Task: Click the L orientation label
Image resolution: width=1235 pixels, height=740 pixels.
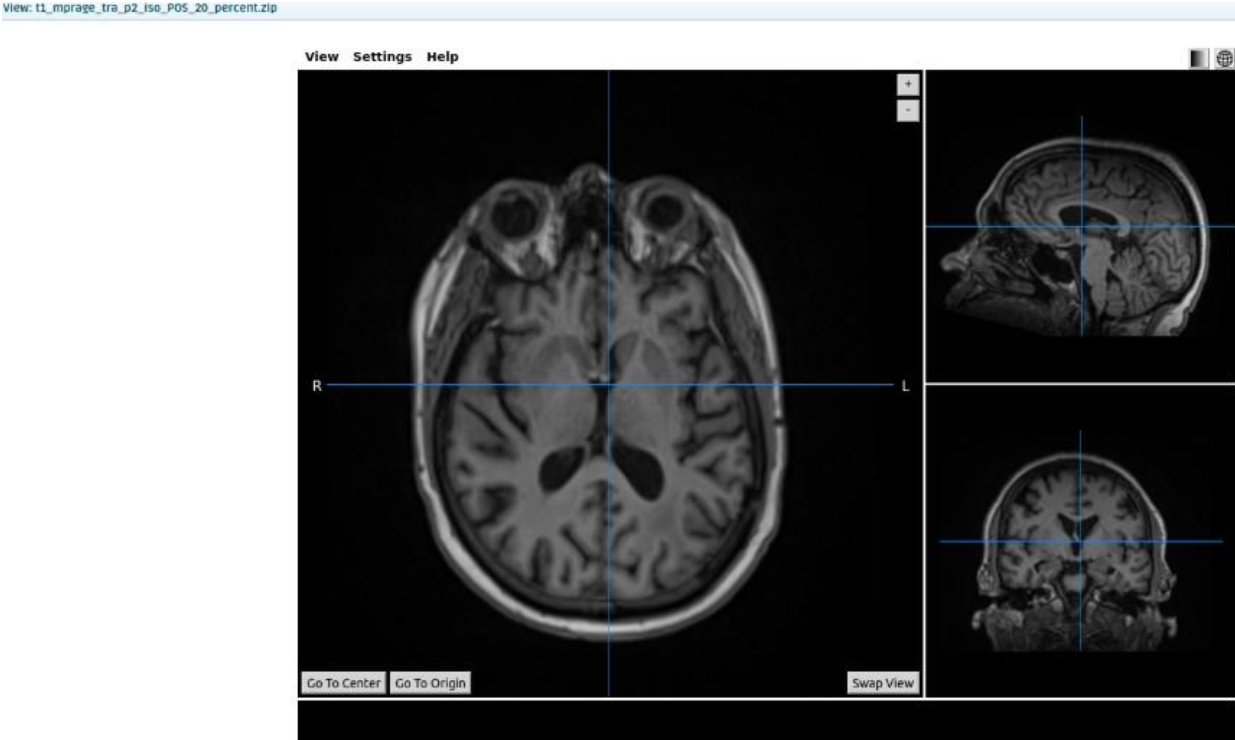Action: point(906,386)
